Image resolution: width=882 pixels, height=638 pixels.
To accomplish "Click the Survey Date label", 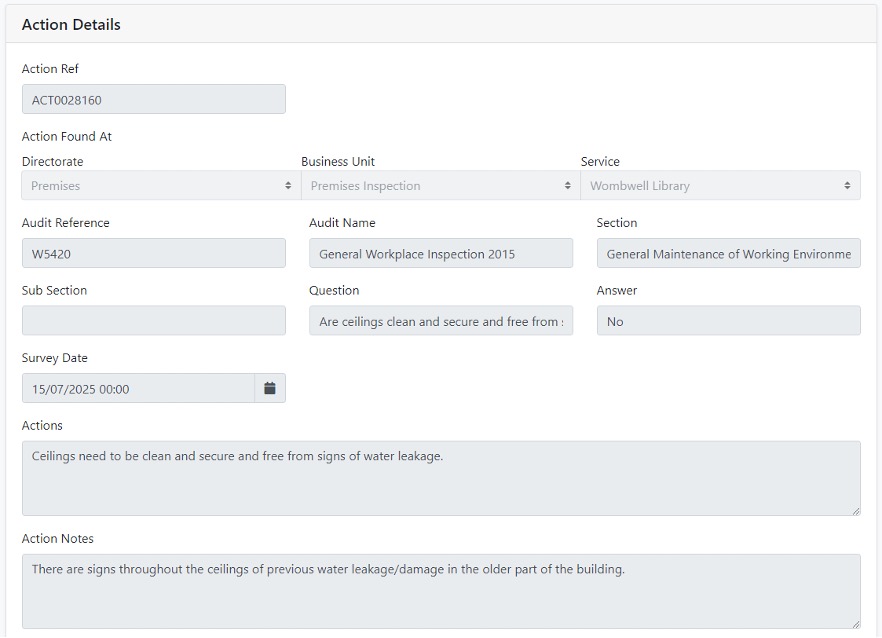I will coord(54,358).
